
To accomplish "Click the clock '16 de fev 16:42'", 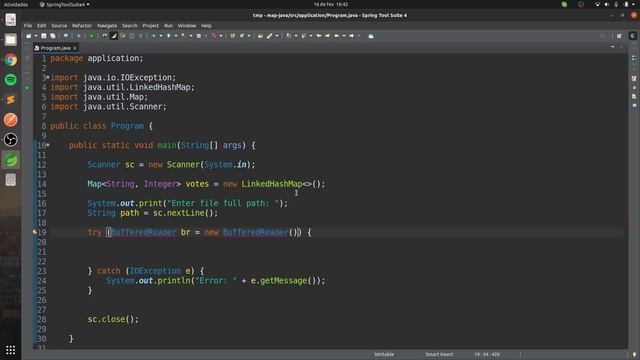I will pos(331,4).
